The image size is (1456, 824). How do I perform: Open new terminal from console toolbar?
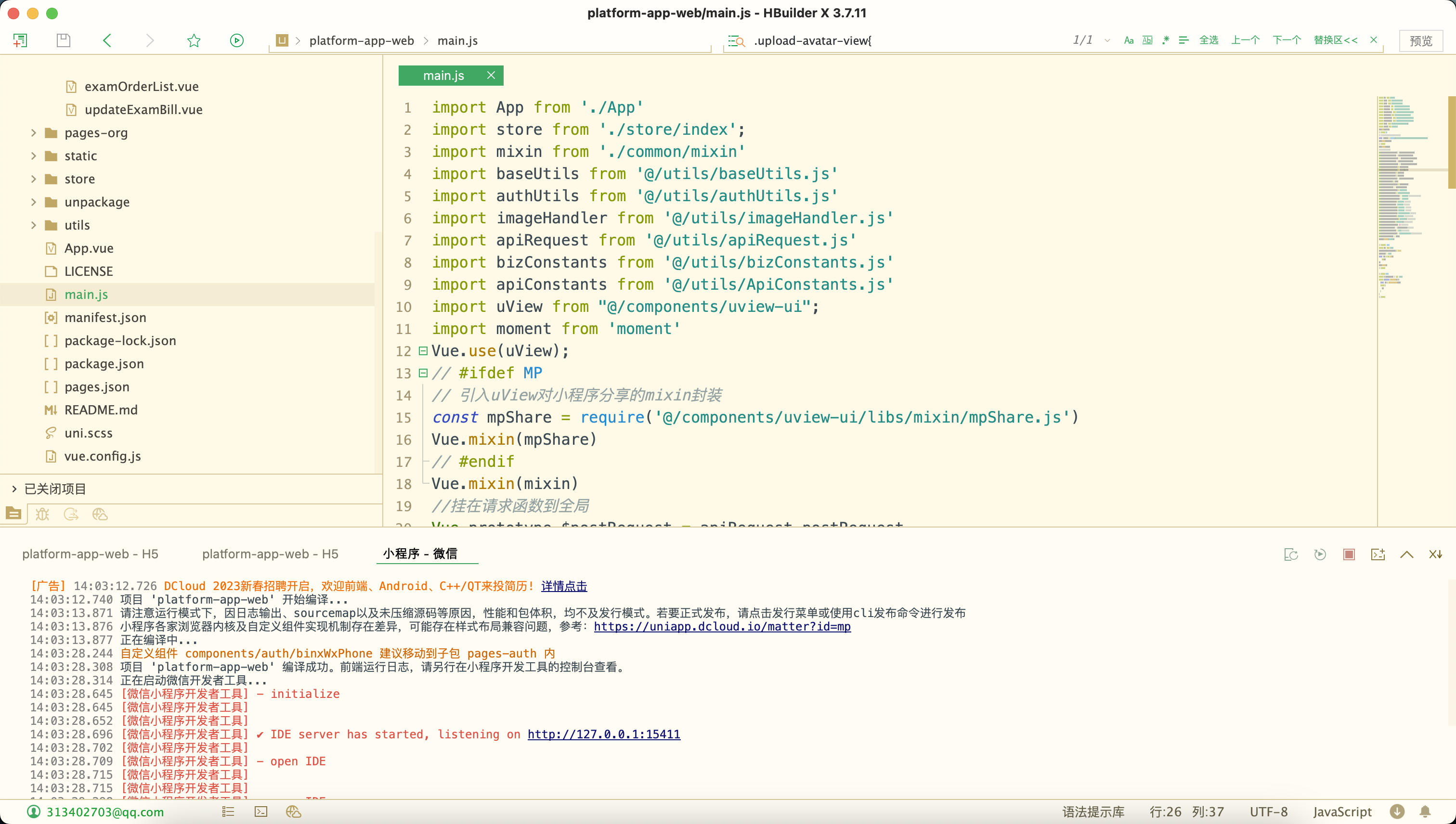[1378, 554]
